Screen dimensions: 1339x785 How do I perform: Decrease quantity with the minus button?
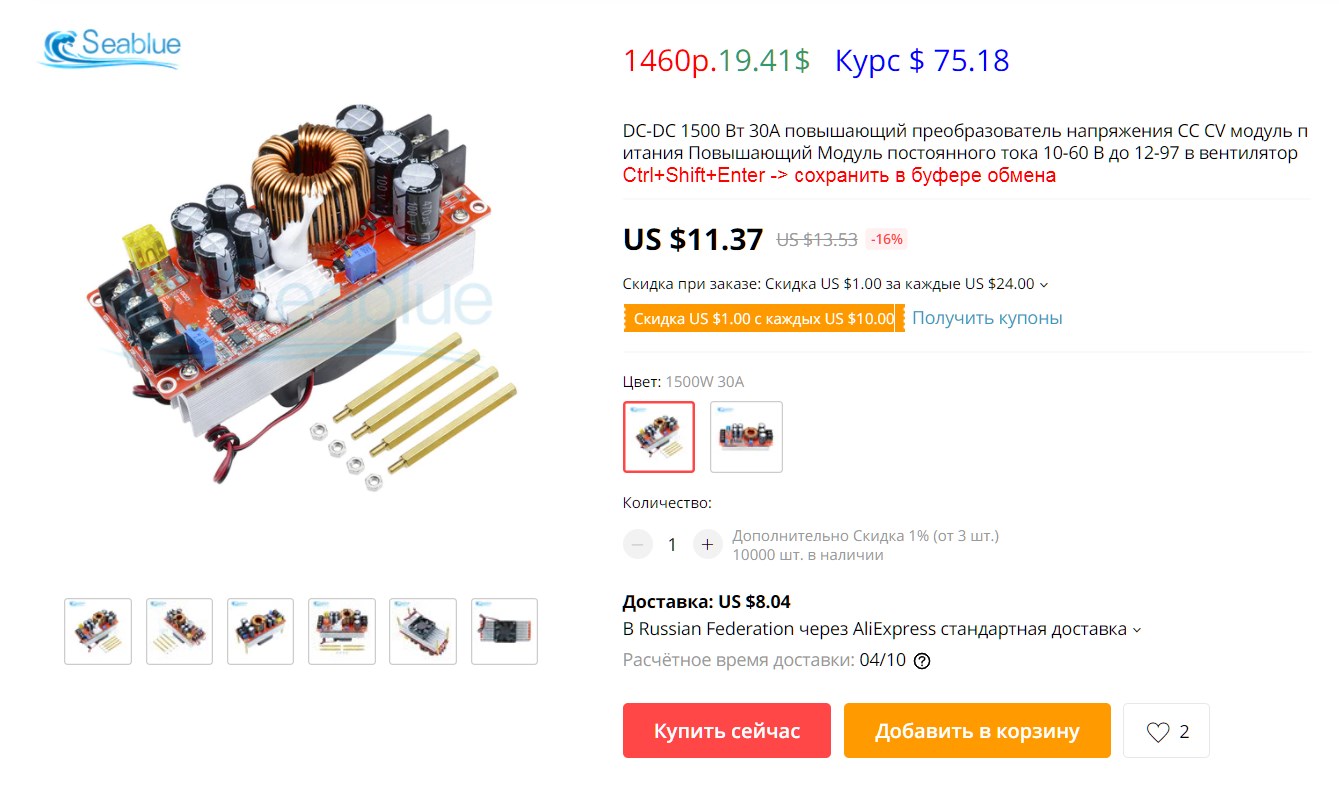(638, 544)
